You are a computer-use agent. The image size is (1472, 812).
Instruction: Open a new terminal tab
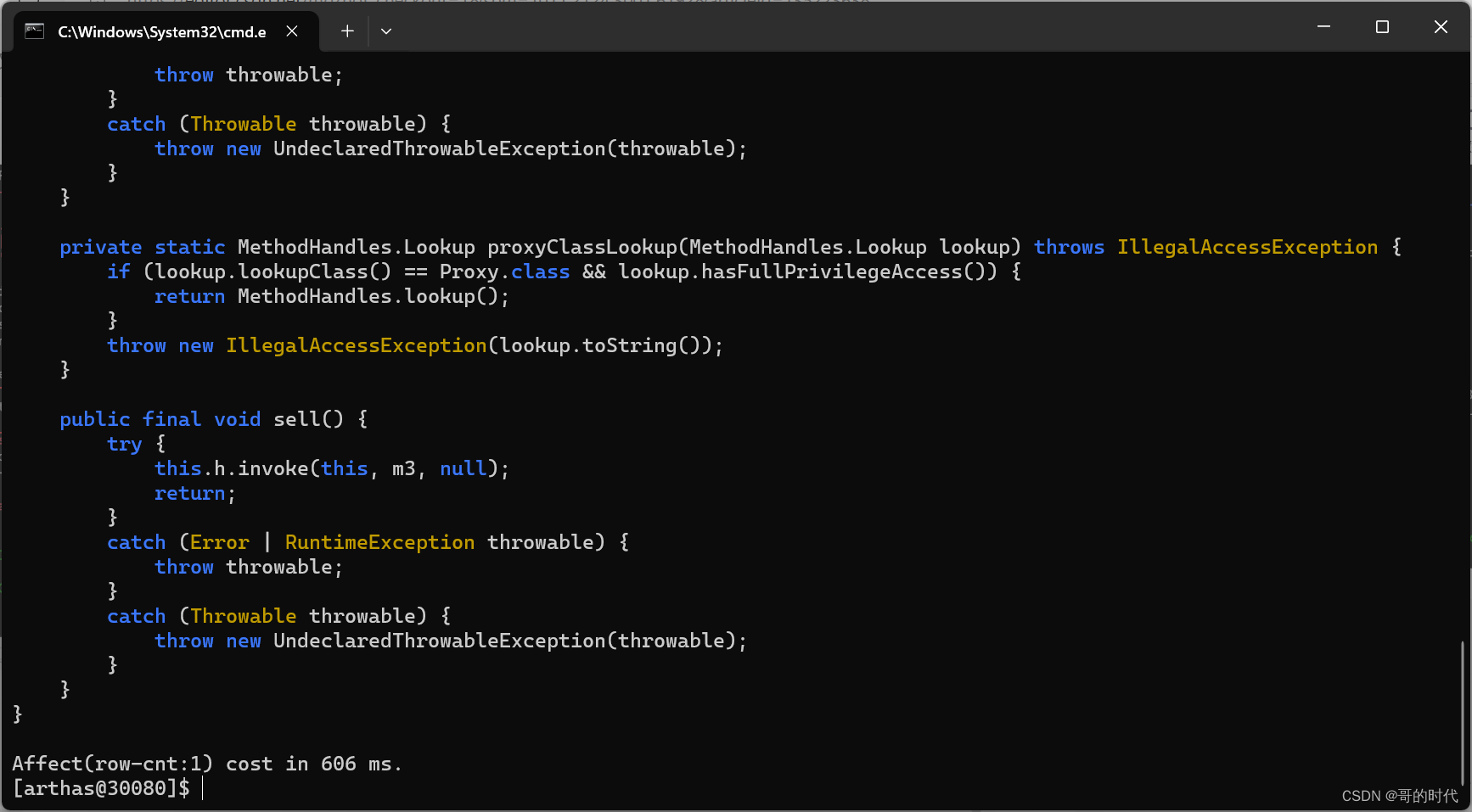pos(347,31)
